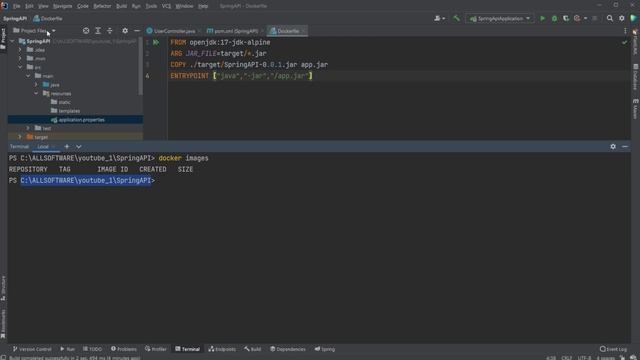Hide the Project tool window
The image size is (640, 360).
click(x=137, y=31)
